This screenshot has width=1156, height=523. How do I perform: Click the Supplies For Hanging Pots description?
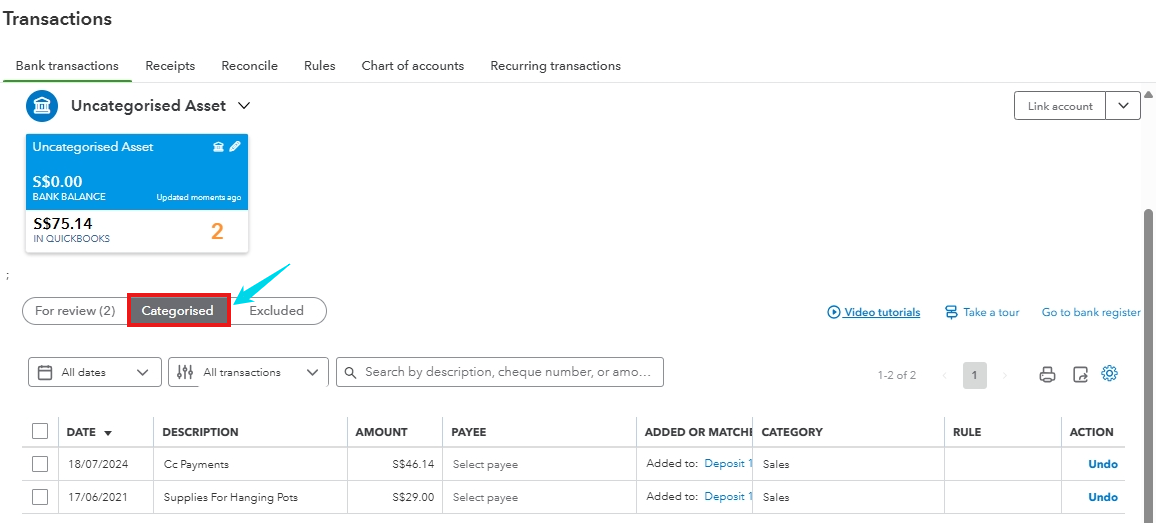[x=231, y=497]
